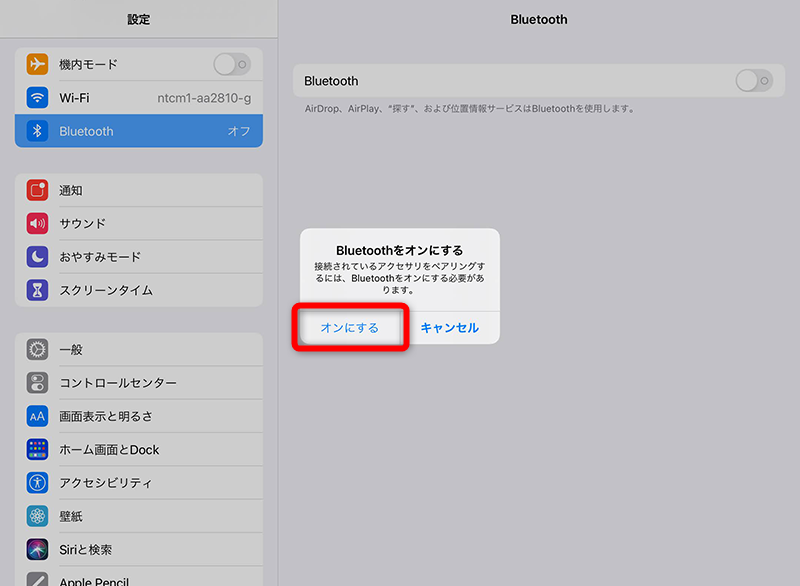Screen dimensions: 800x586
Task: Open サウンド settings
Action: [x=139, y=223]
